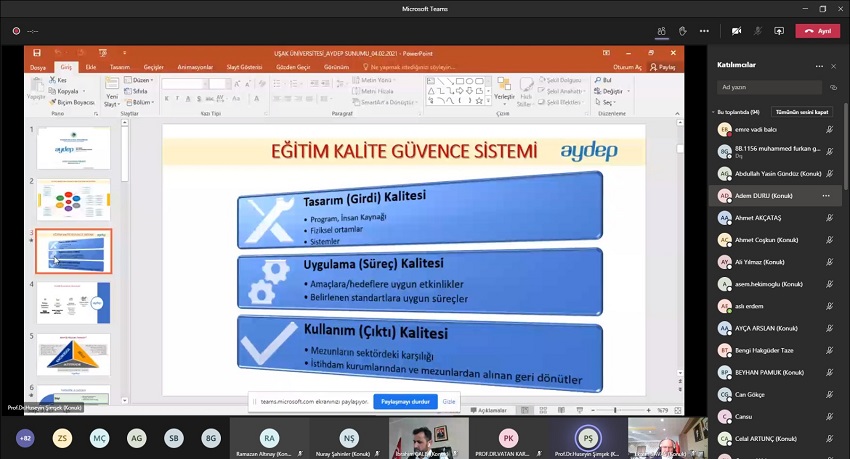Open the raise hand reactions icon
This screenshot has width=850, height=459.
pyautogui.click(x=683, y=31)
